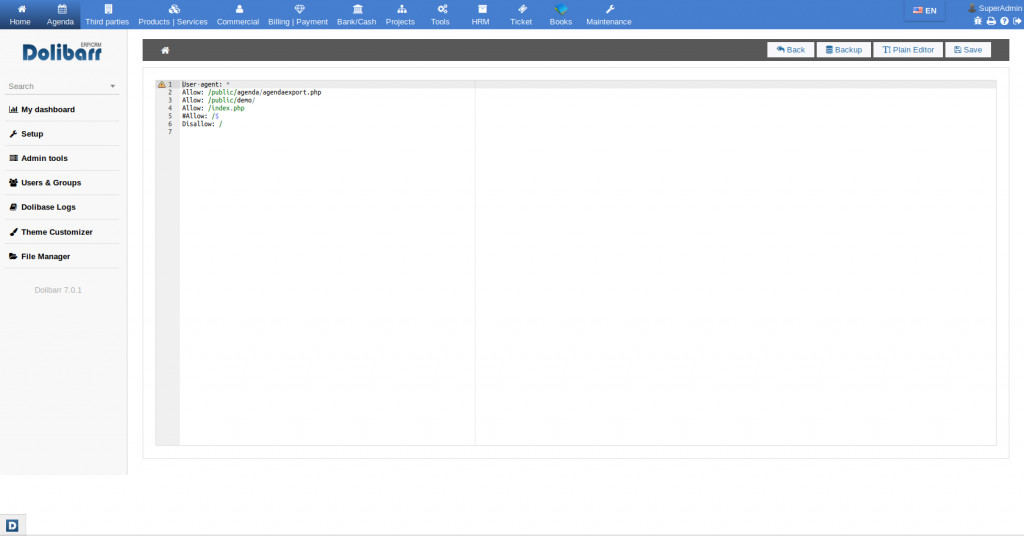Click the Backup button

tap(843, 50)
